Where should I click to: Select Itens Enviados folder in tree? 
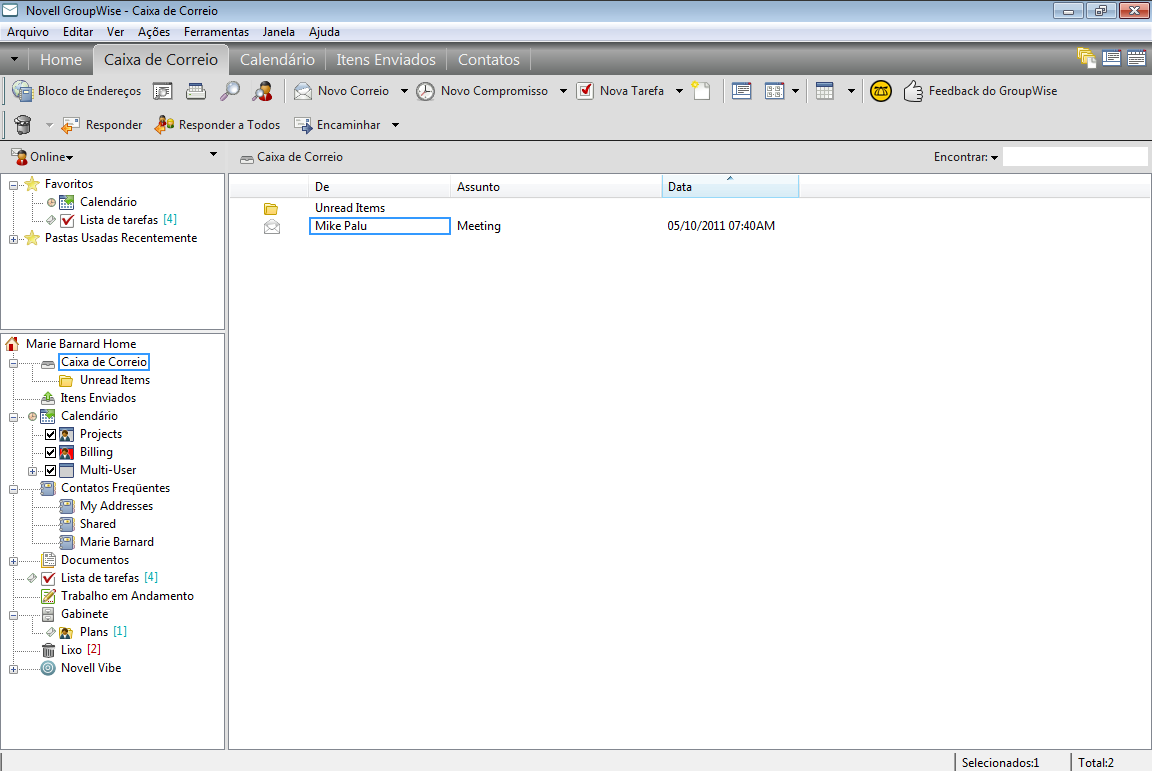(98, 398)
